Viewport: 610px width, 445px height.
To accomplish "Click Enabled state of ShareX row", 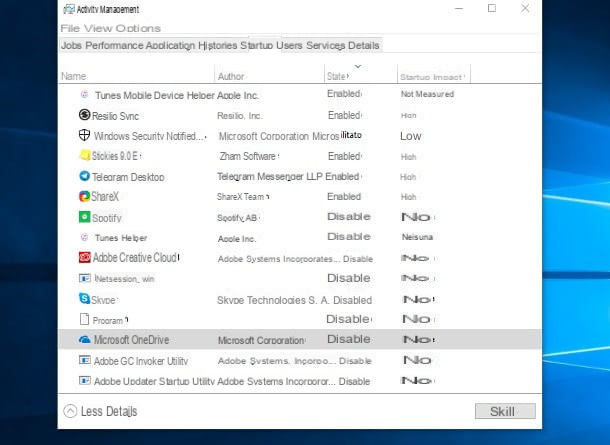I will pos(344,196).
